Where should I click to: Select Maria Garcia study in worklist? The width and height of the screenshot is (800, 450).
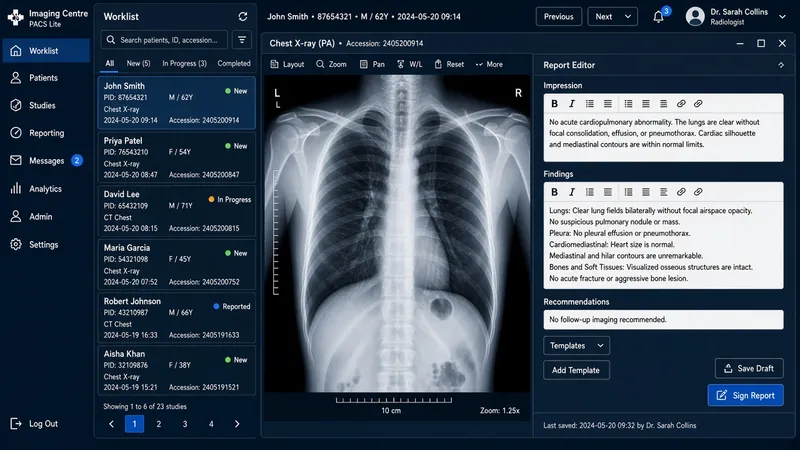(177, 264)
